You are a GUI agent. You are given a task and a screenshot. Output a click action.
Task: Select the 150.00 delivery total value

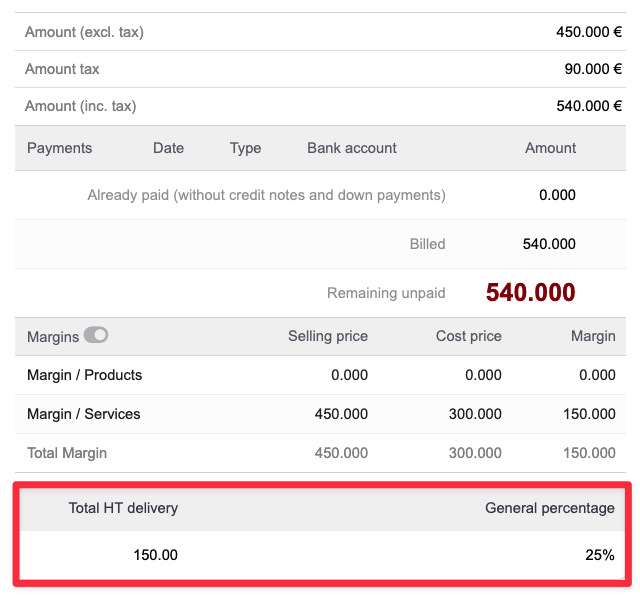pyautogui.click(x=155, y=554)
